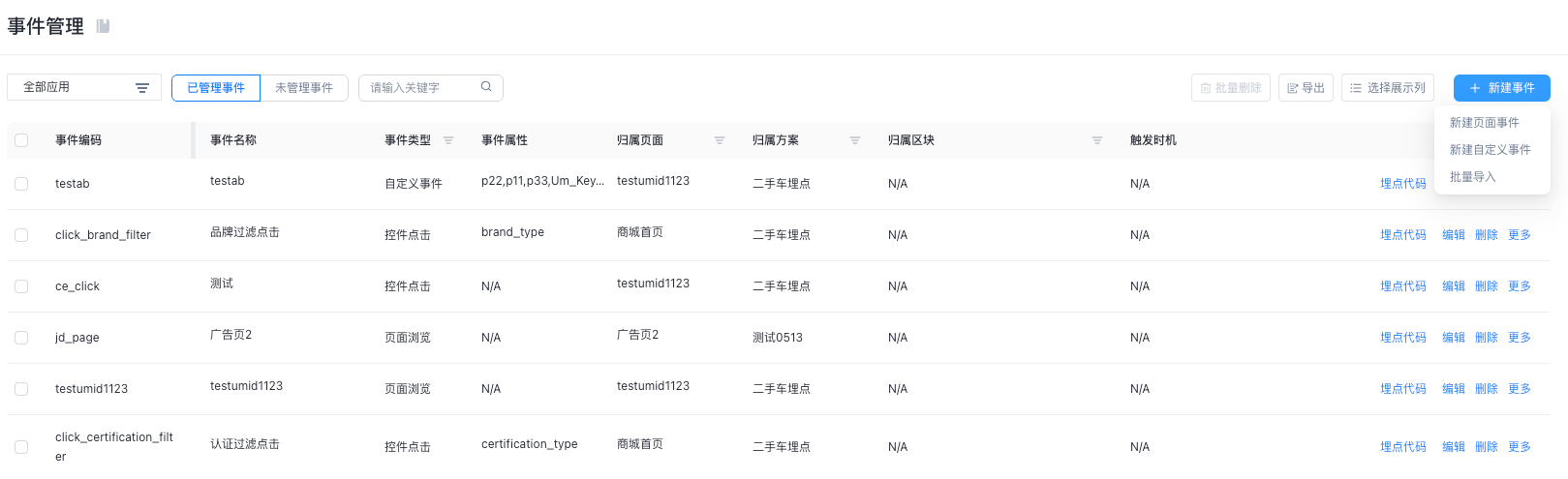Delete the testumid1123 event
The height and width of the screenshot is (479, 1568).
(x=1487, y=389)
